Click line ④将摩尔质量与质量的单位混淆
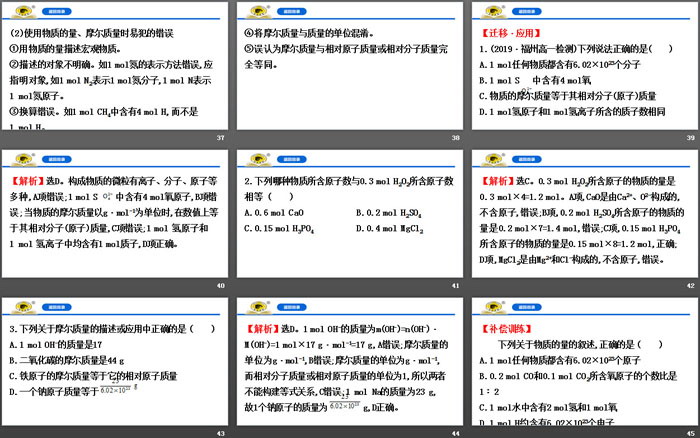Screen dimensions: 700x438 309,33
